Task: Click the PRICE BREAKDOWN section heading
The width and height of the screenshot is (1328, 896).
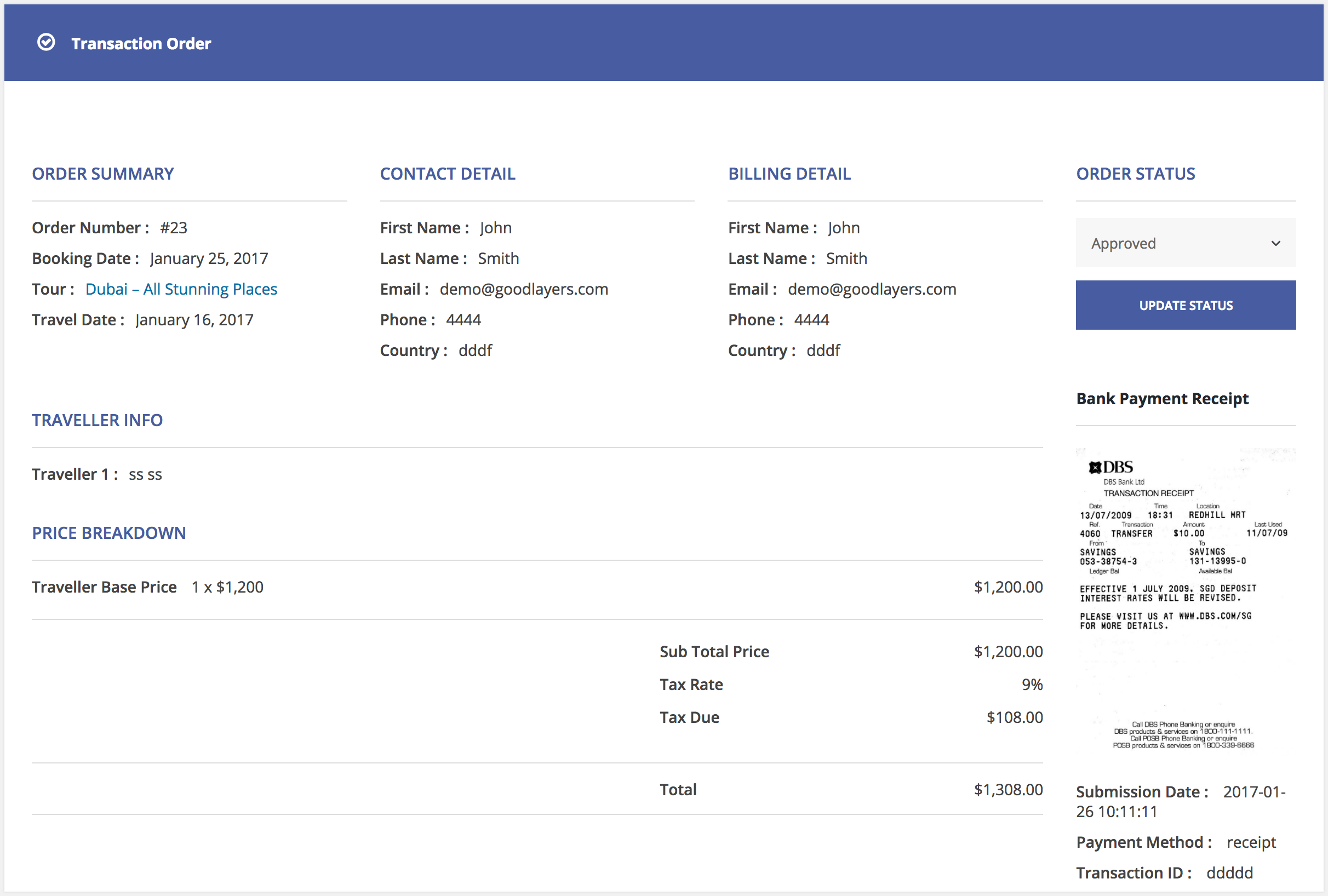Action: pyautogui.click(x=108, y=533)
